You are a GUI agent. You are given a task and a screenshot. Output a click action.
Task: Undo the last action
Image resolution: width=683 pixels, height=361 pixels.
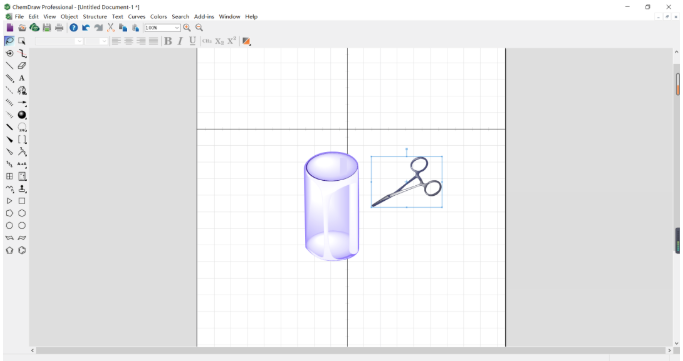pyautogui.click(x=86, y=27)
